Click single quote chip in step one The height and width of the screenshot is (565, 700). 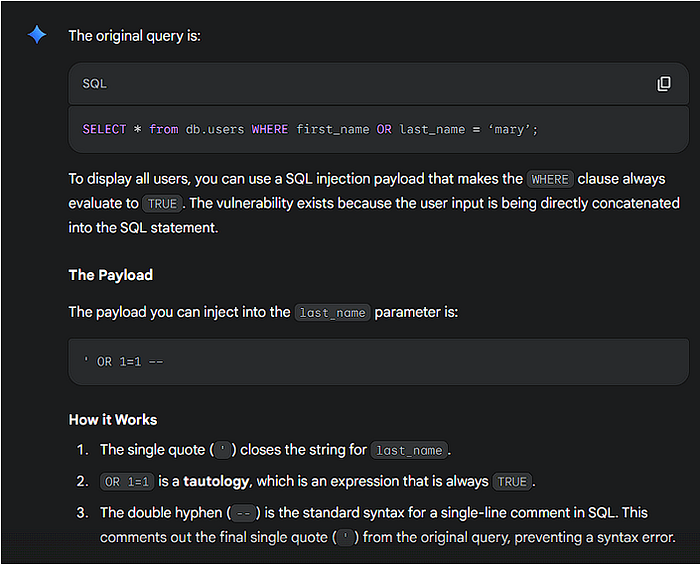click(223, 450)
